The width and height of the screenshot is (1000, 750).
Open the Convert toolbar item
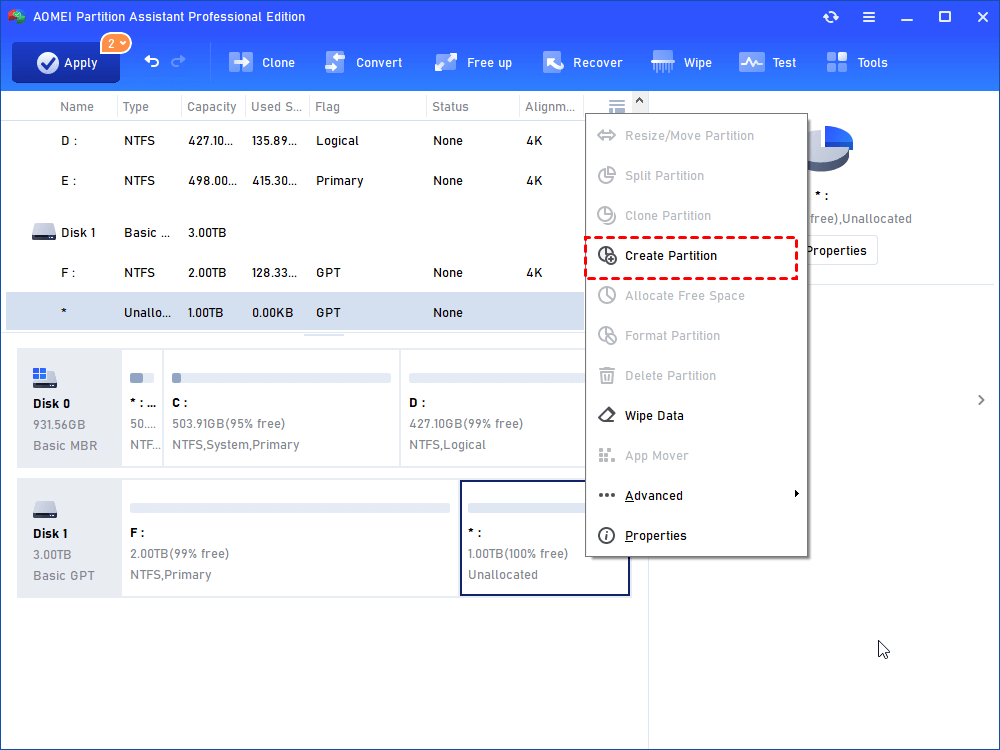point(364,62)
